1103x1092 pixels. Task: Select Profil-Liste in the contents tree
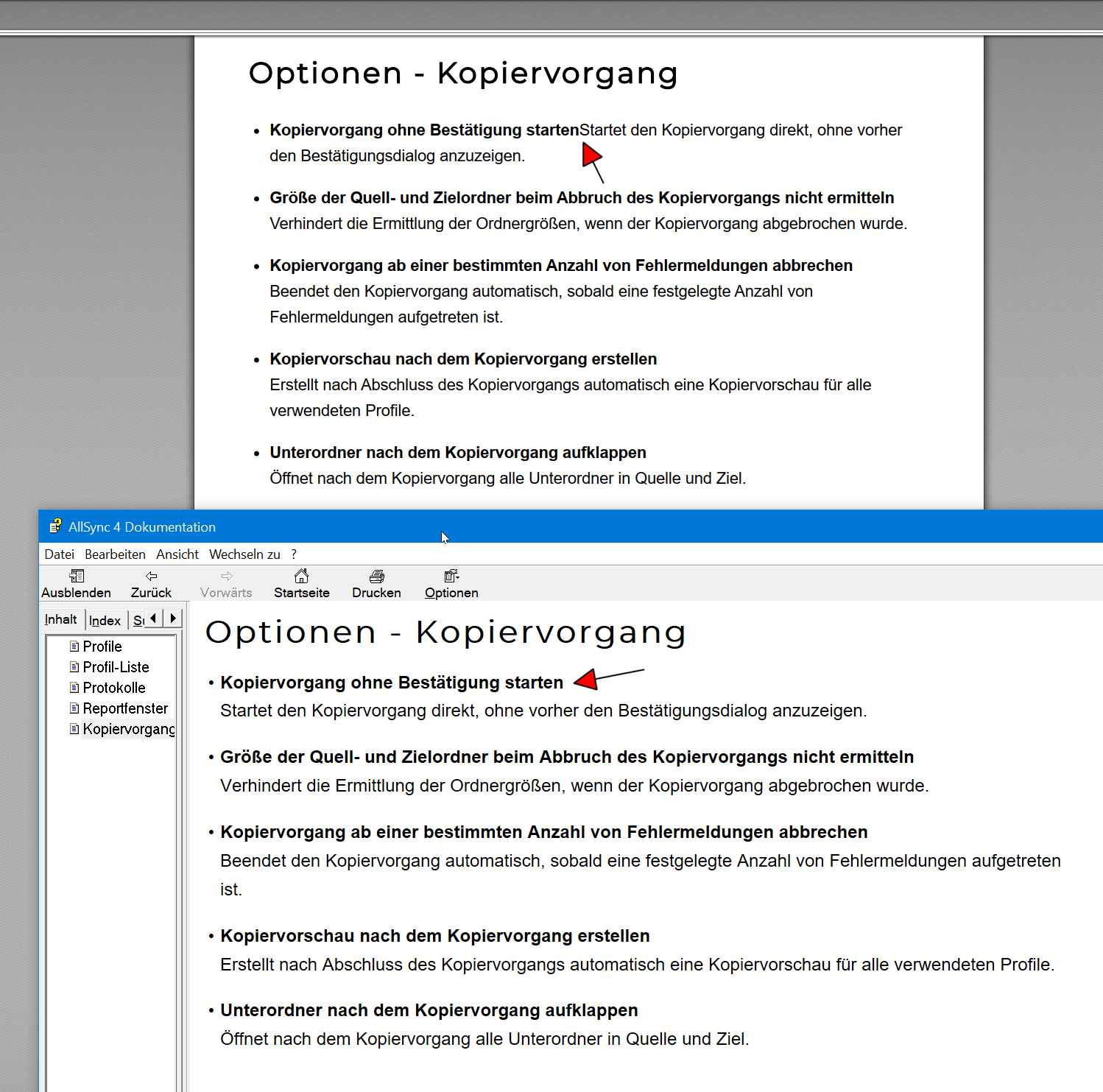click(x=116, y=666)
